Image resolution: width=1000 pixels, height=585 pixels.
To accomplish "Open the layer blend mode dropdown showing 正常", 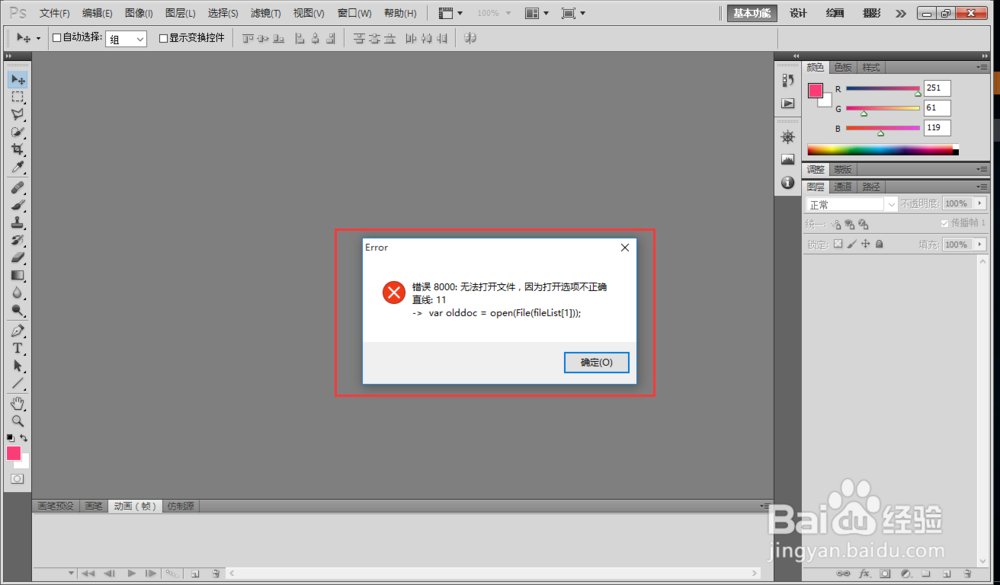I will pos(848,203).
